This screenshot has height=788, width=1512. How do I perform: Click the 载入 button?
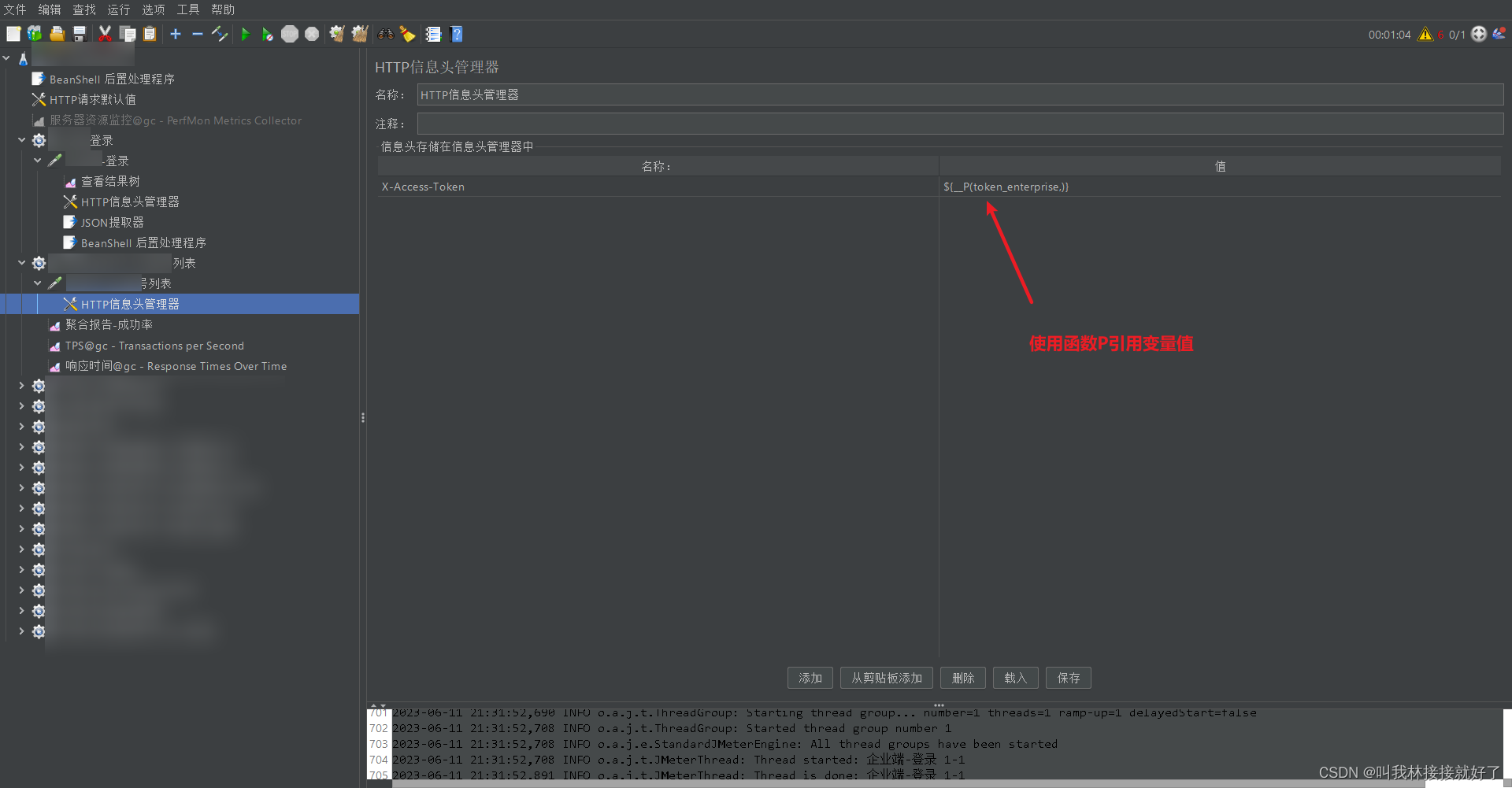tap(1016, 678)
